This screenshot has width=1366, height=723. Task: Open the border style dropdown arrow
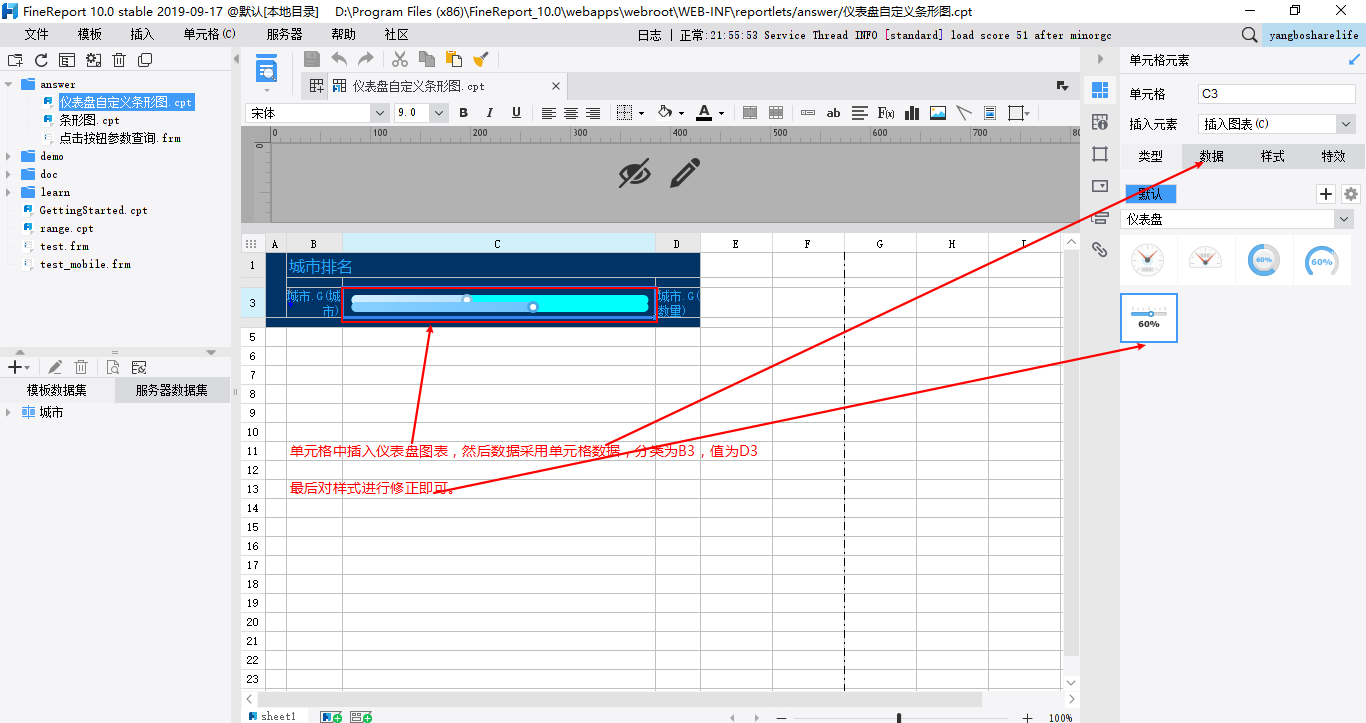coord(641,114)
